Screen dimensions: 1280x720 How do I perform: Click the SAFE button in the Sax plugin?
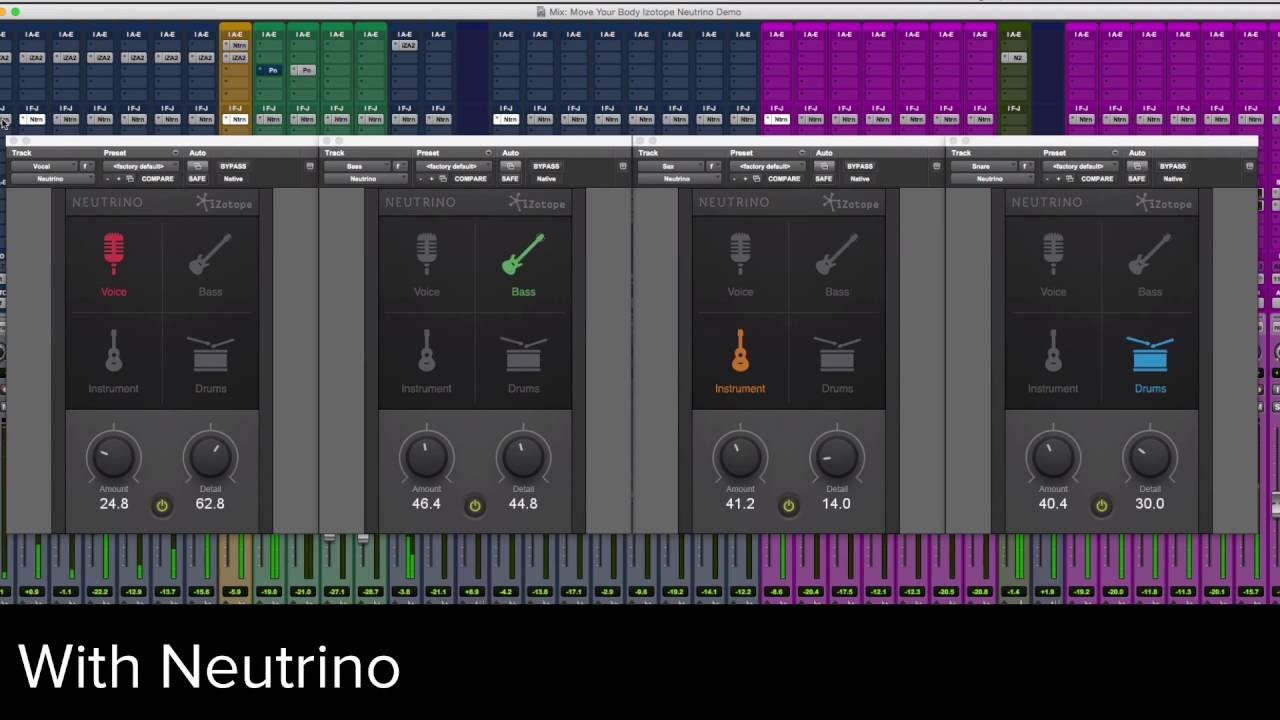tap(824, 179)
